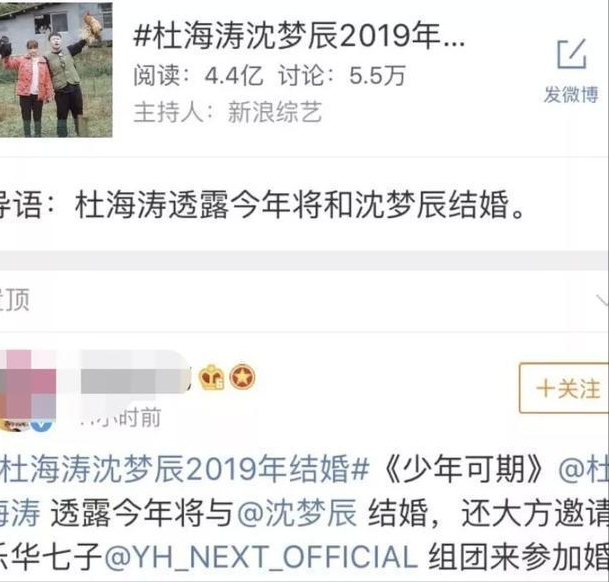Tap the 讨论 5.5万 discussion count
Image resolution: width=609 pixels, height=582 pixels.
tap(342, 75)
